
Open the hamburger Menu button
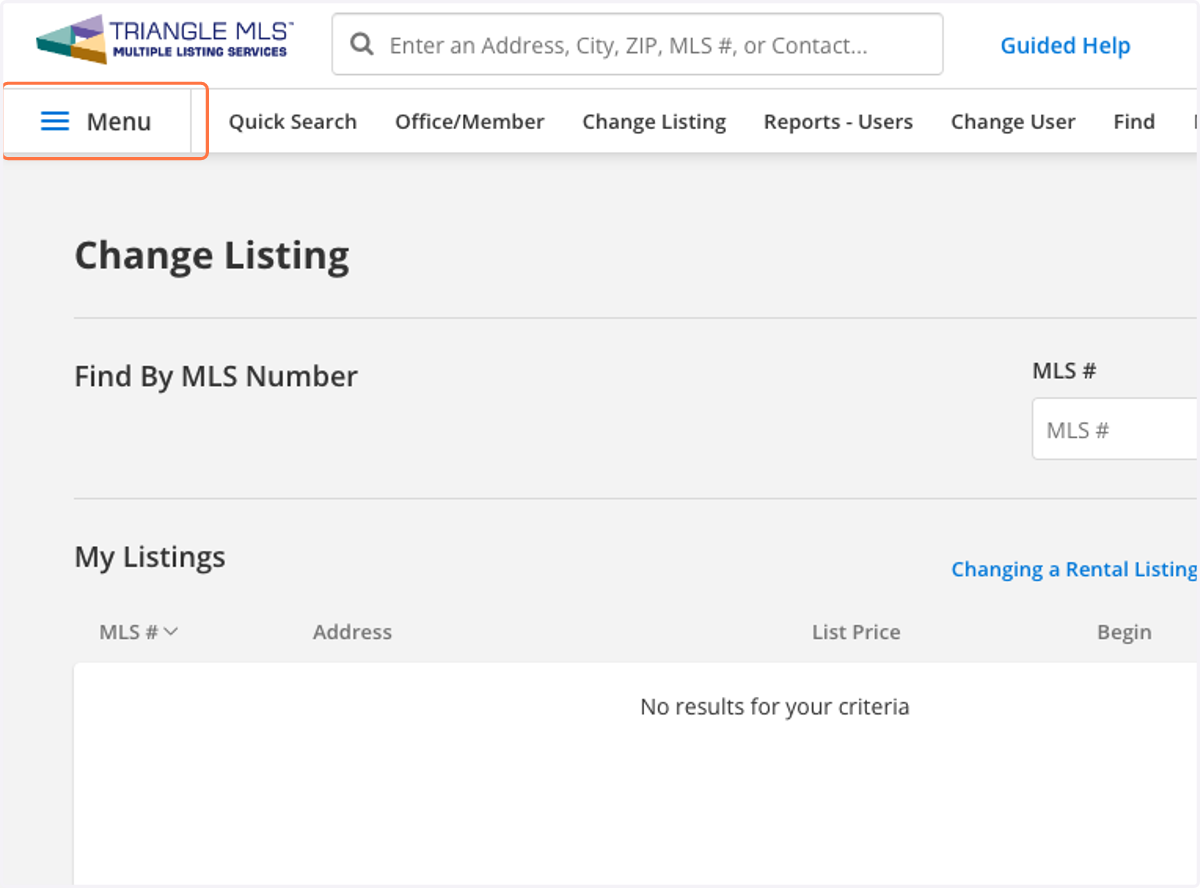pyautogui.click(x=97, y=121)
